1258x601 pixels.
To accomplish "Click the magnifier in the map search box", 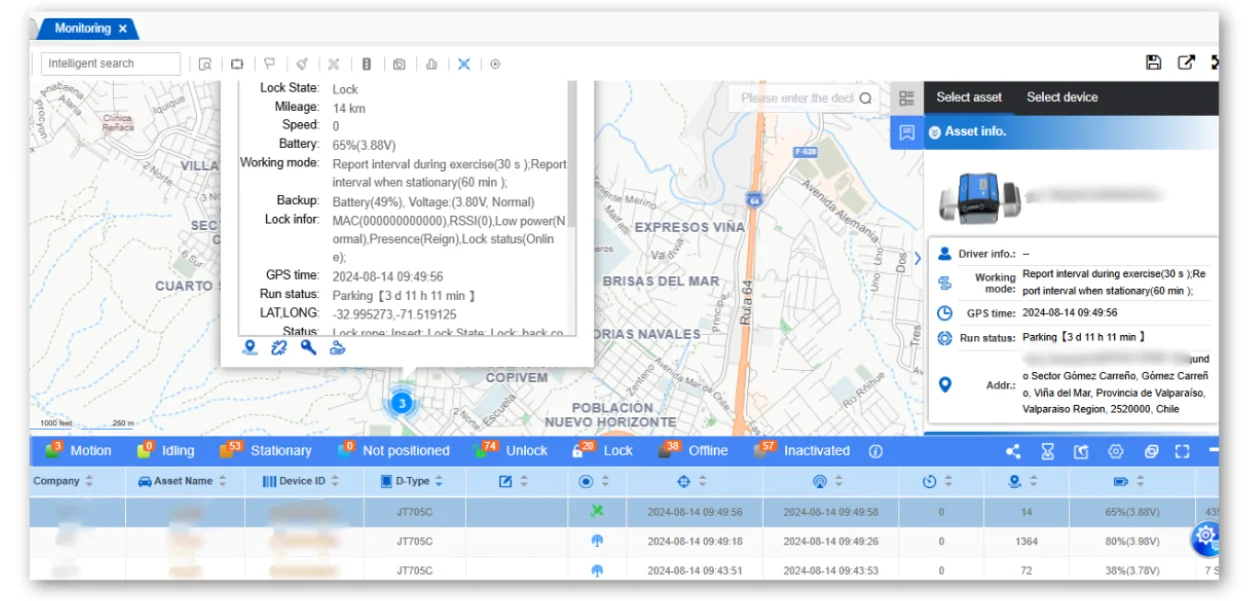I will 866,98.
